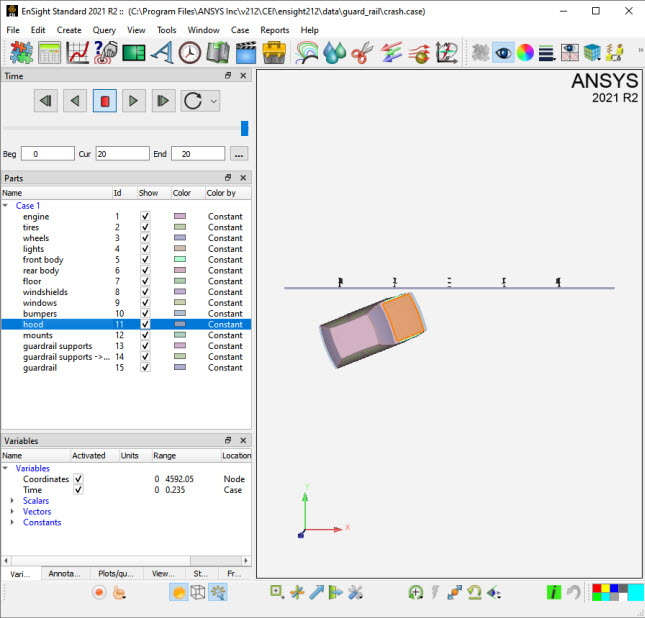Open the Query menu
This screenshot has height=618, width=645.
(104, 30)
